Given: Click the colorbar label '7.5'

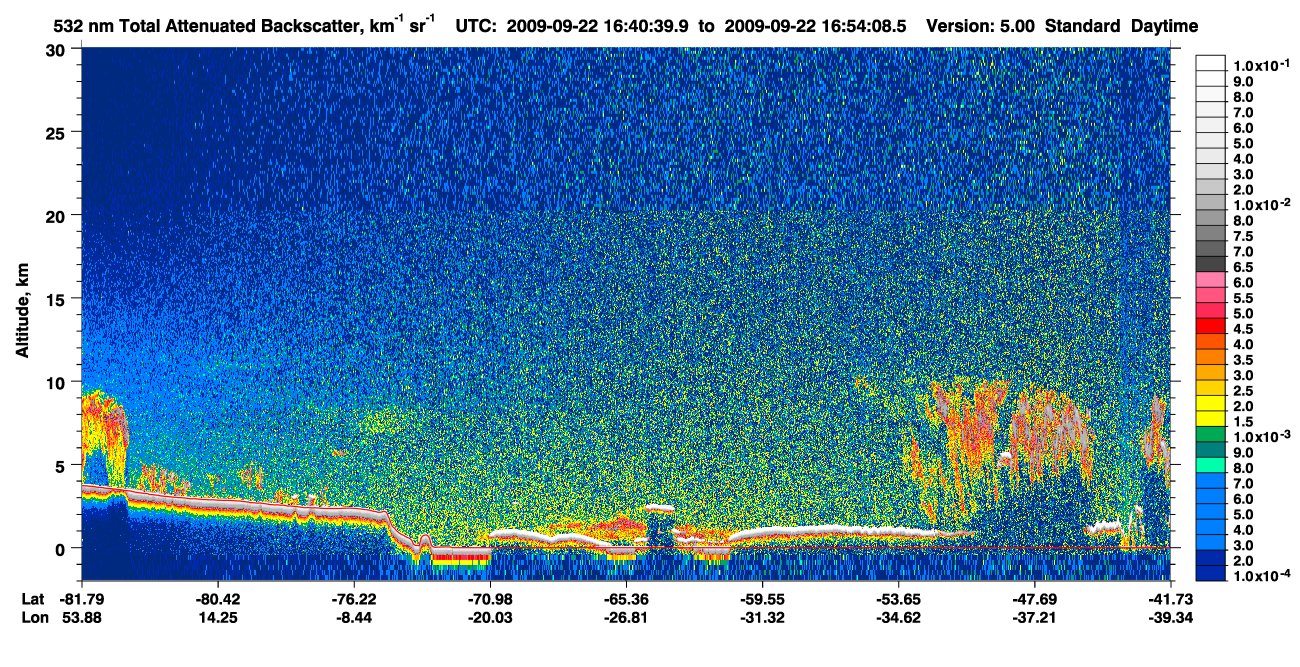Looking at the screenshot, I should [1244, 236].
